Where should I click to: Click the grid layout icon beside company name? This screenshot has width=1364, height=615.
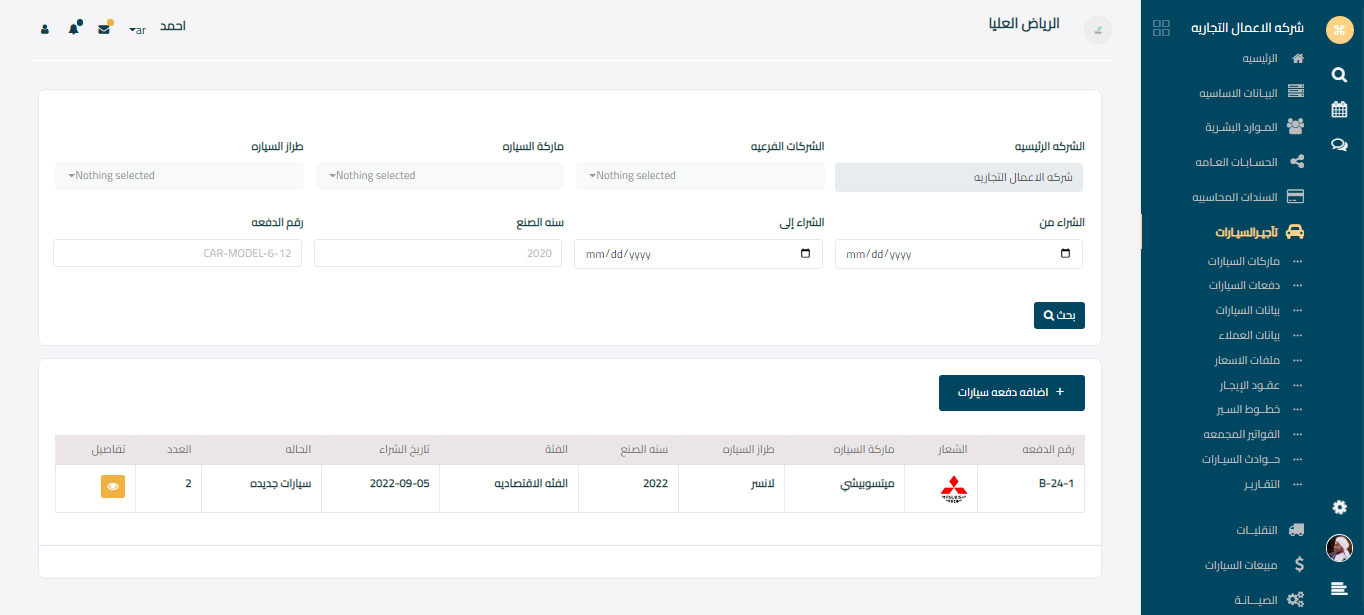pos(1161,28)
